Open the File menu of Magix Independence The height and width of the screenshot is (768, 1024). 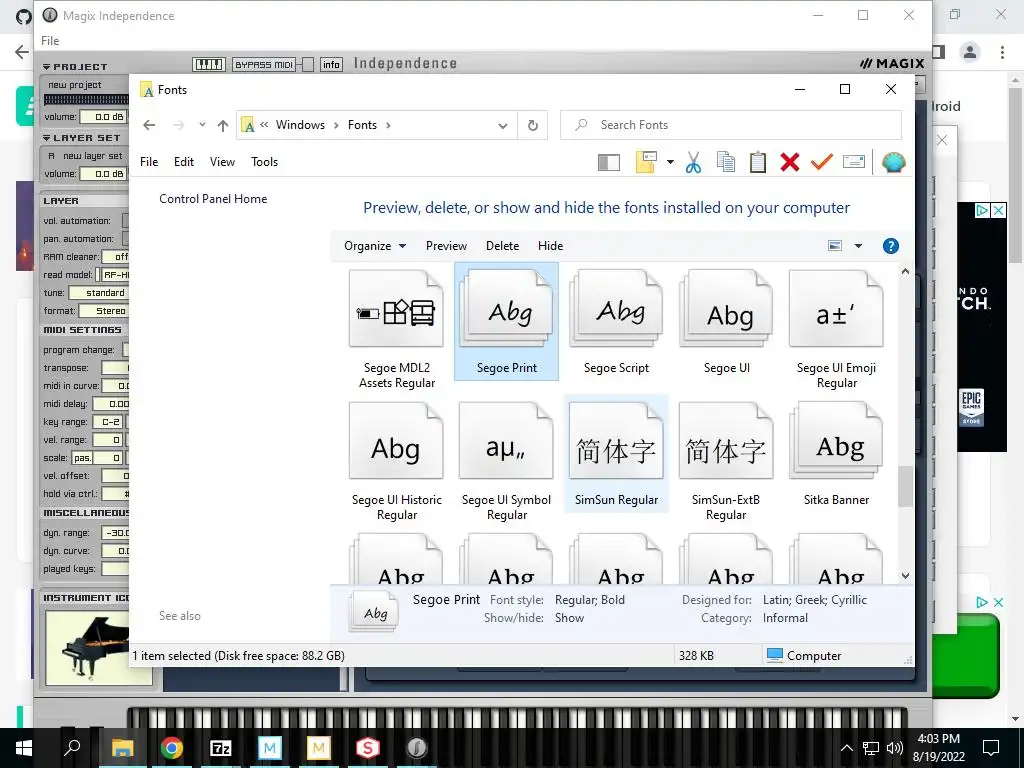[50, 40]
